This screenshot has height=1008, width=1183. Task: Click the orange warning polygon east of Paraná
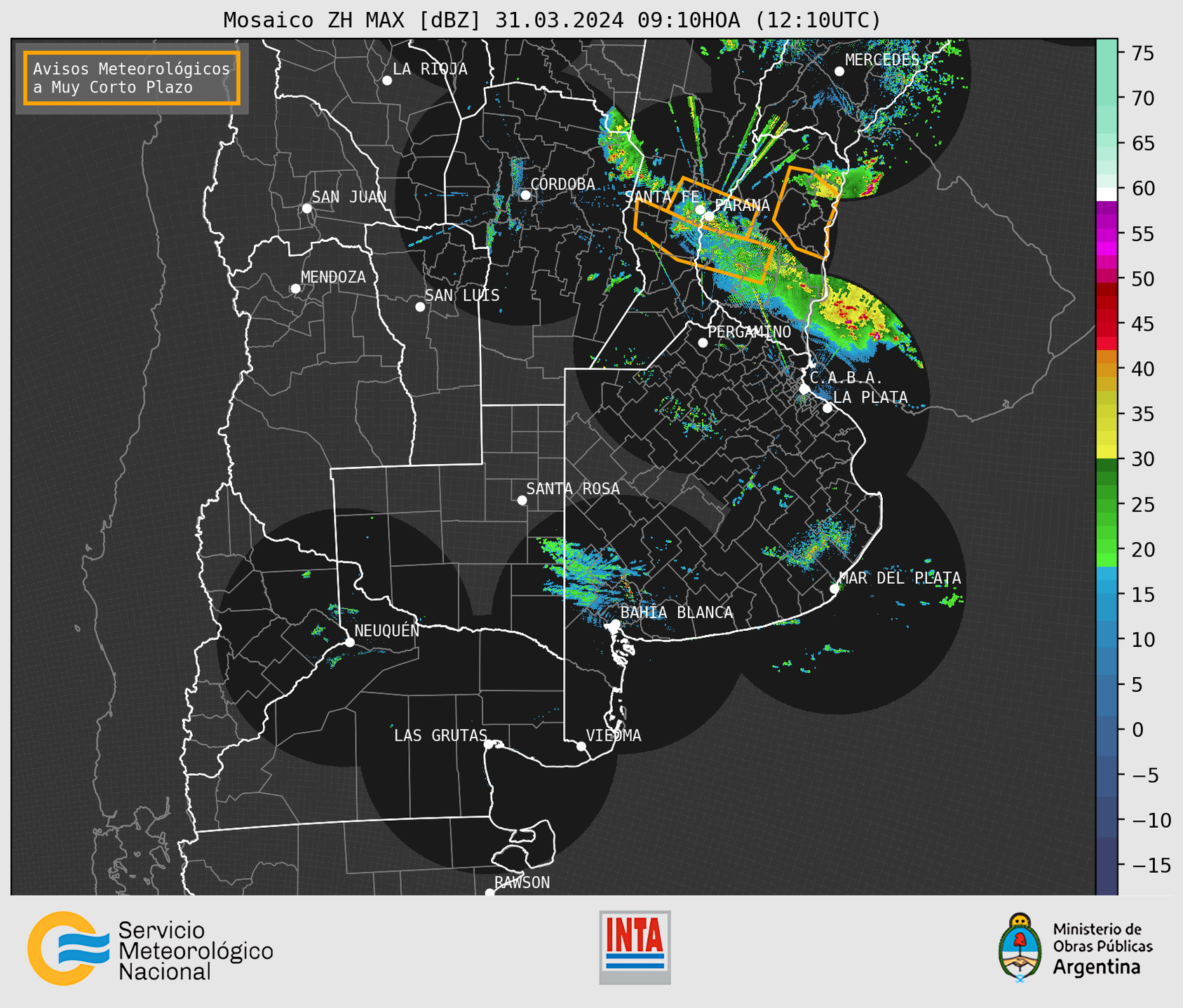pos(806,212)
